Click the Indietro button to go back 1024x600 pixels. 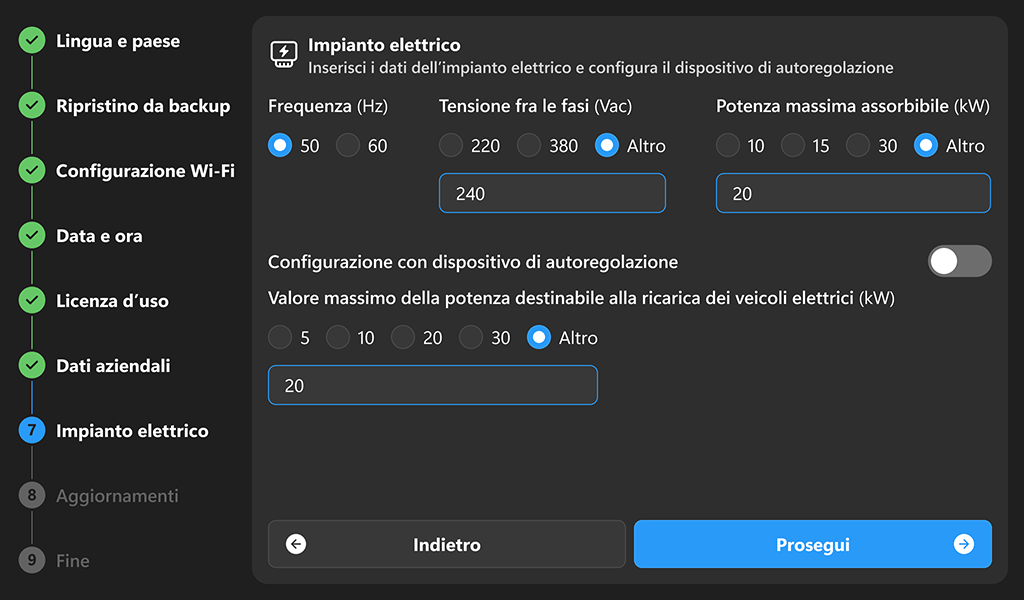[x=446, y=544]
